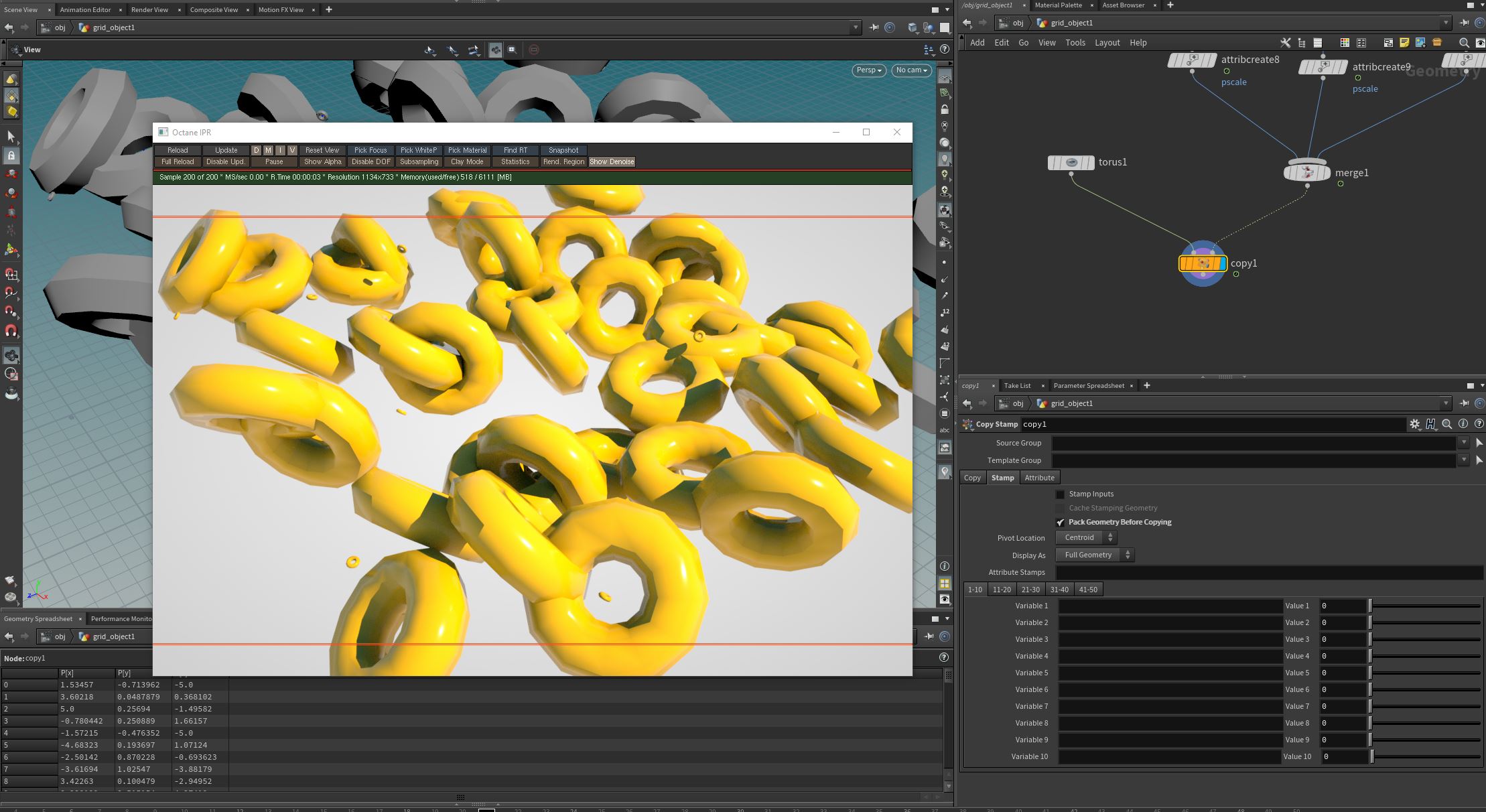Open the copy1 parameter gear menu

click(1414, 424)
